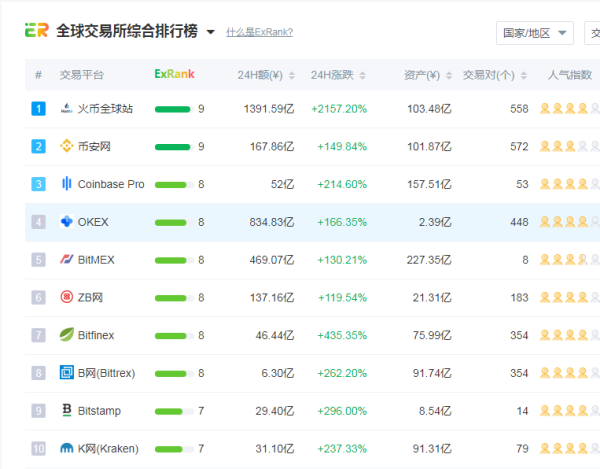Click the Bitfinex green leaf icon

(67, 335)
